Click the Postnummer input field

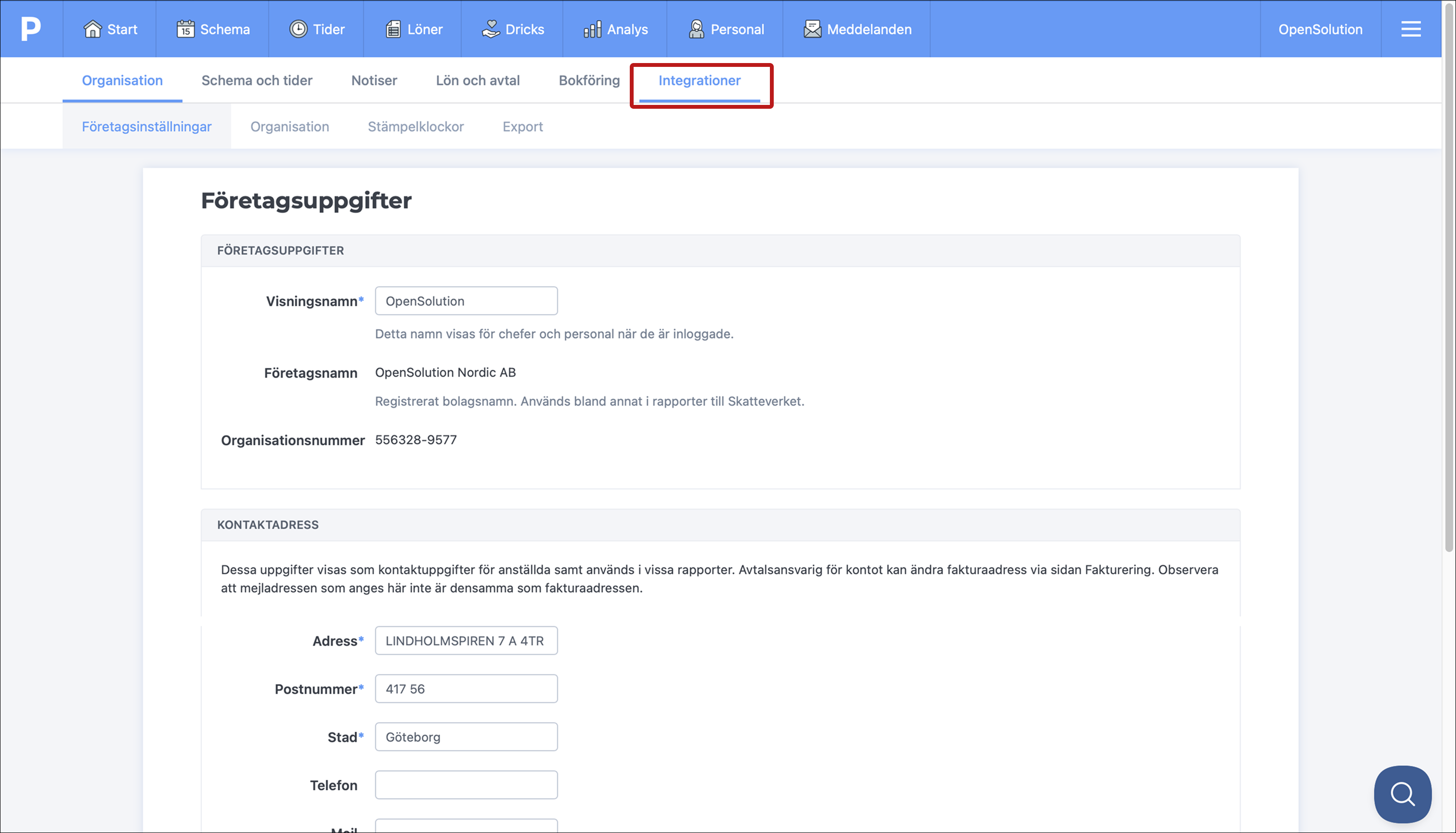pos(466,689)
